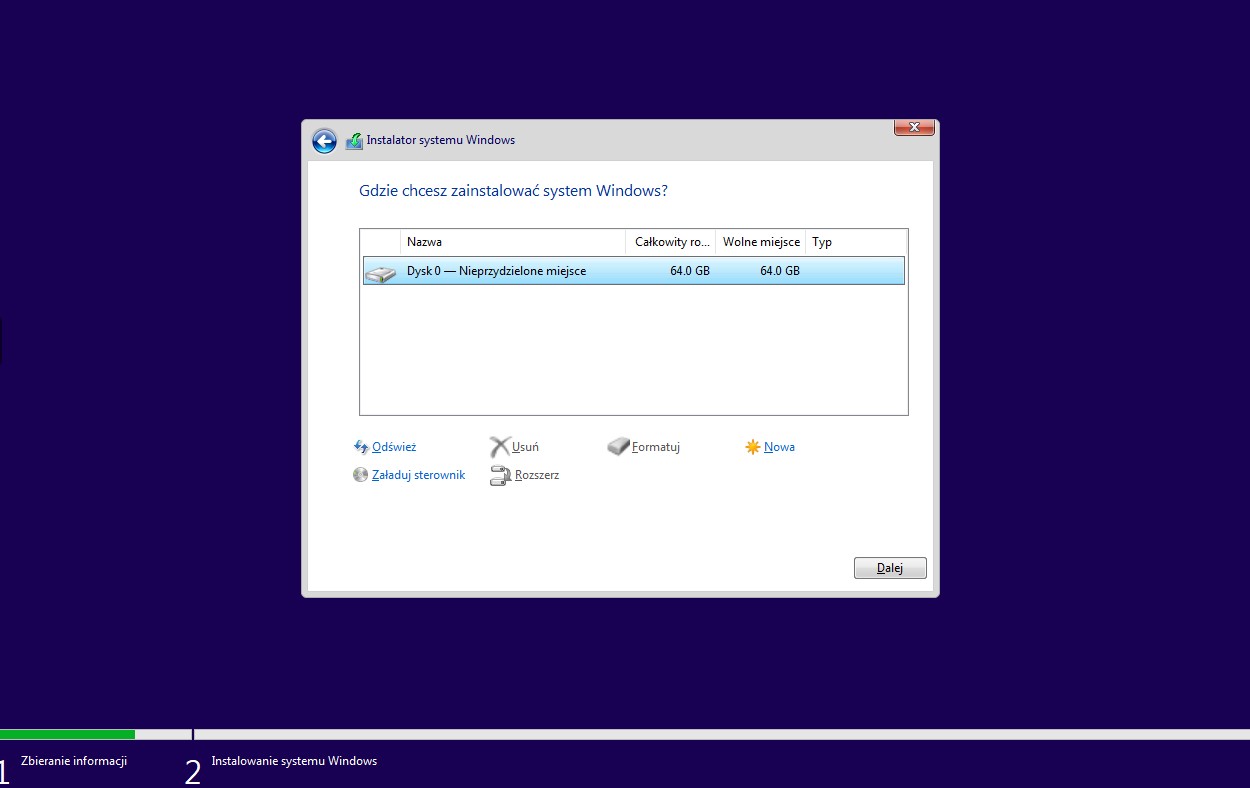The image size is (1250, 788).
Task: Click the Odśwież refresh arrows icon
Action: (x=361, y=447)
